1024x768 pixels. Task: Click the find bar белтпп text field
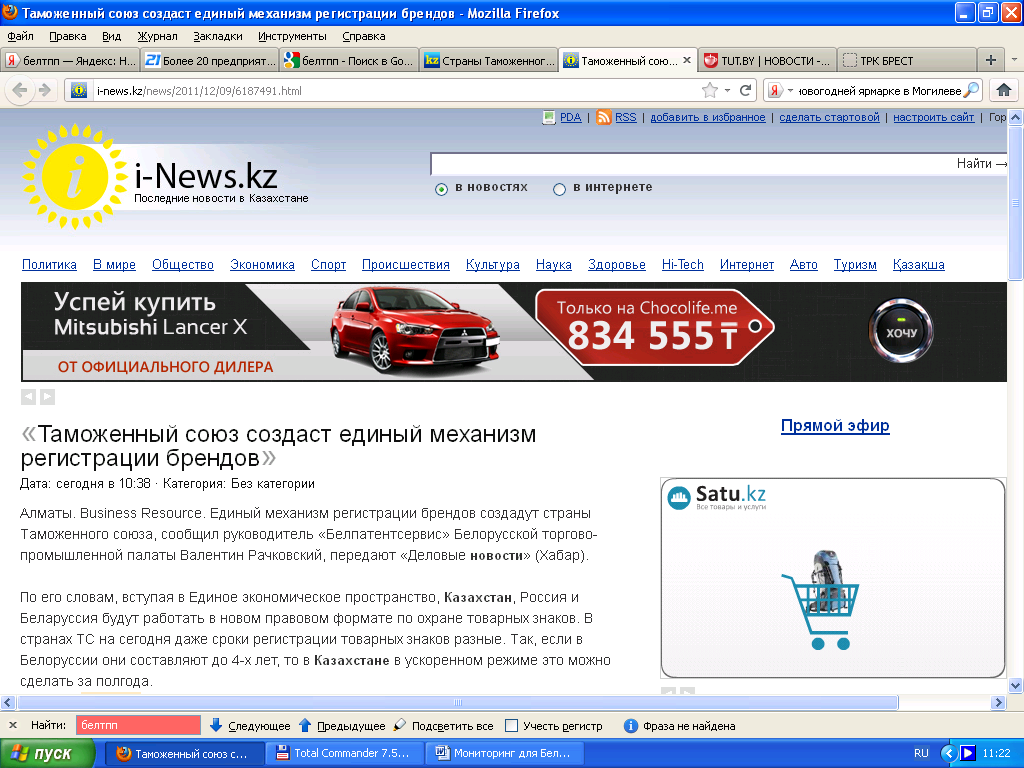(138, 726)
